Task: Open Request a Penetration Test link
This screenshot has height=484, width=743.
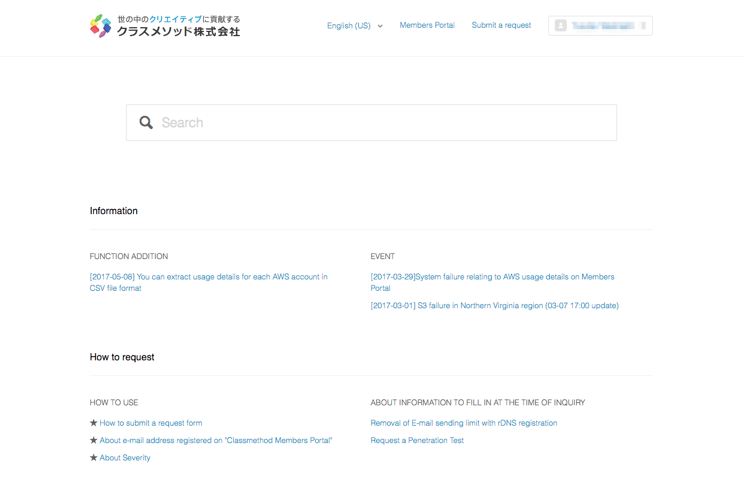Action: click(417, 440)
